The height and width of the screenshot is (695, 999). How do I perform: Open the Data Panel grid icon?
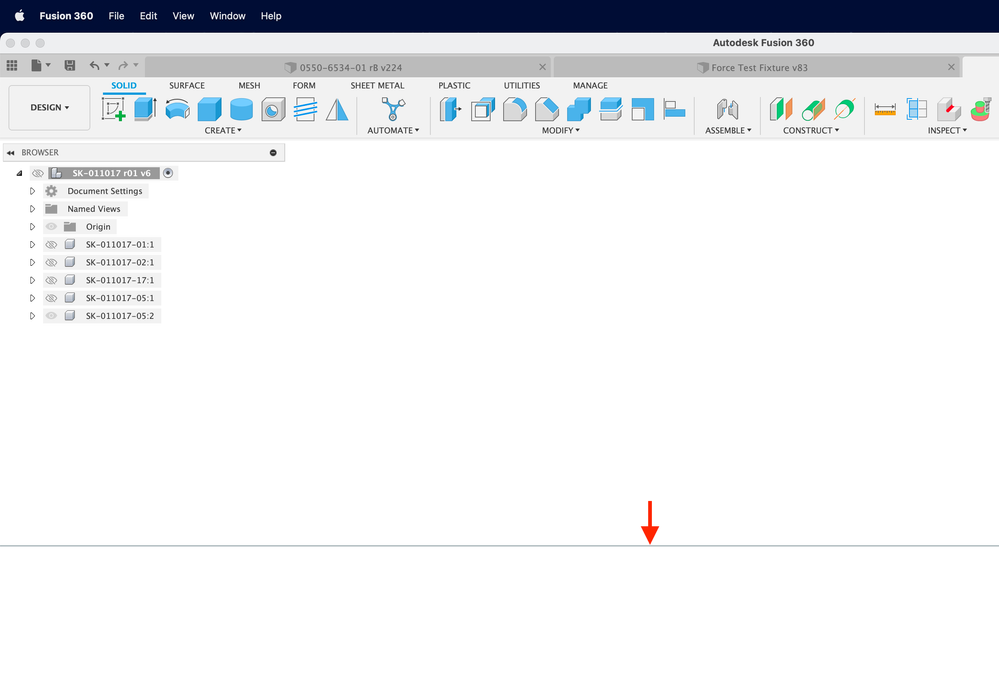(x=11, y=65)
